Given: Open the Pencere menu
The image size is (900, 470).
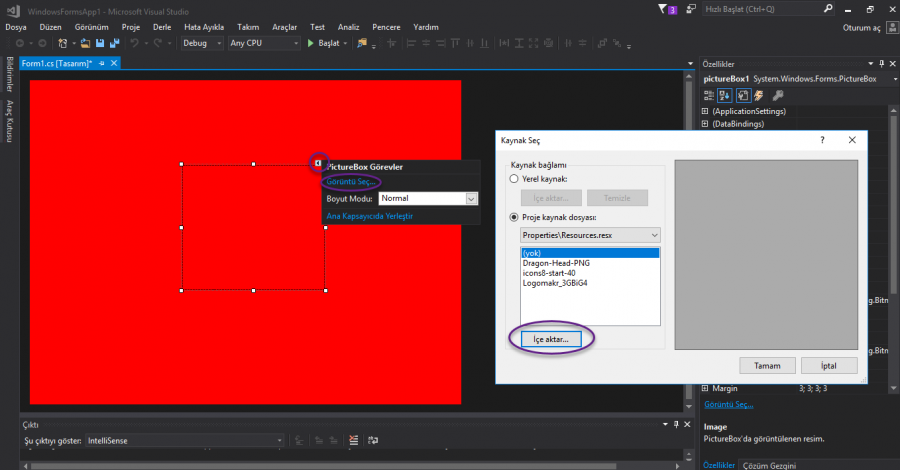Looking at the screenshot, I should [386, 27].
